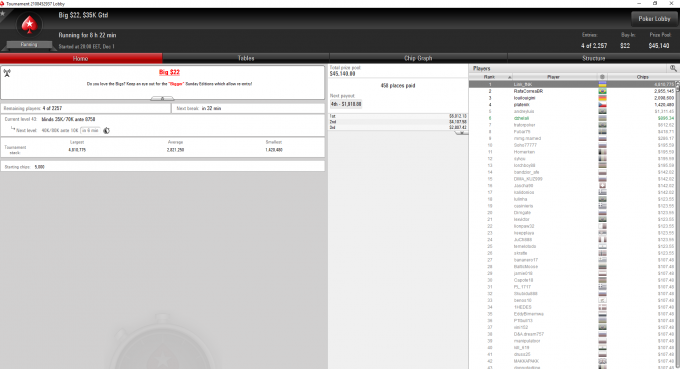Open the Chip Graph tab
Viewport: 680px width, 369px height.
[418, 58]
